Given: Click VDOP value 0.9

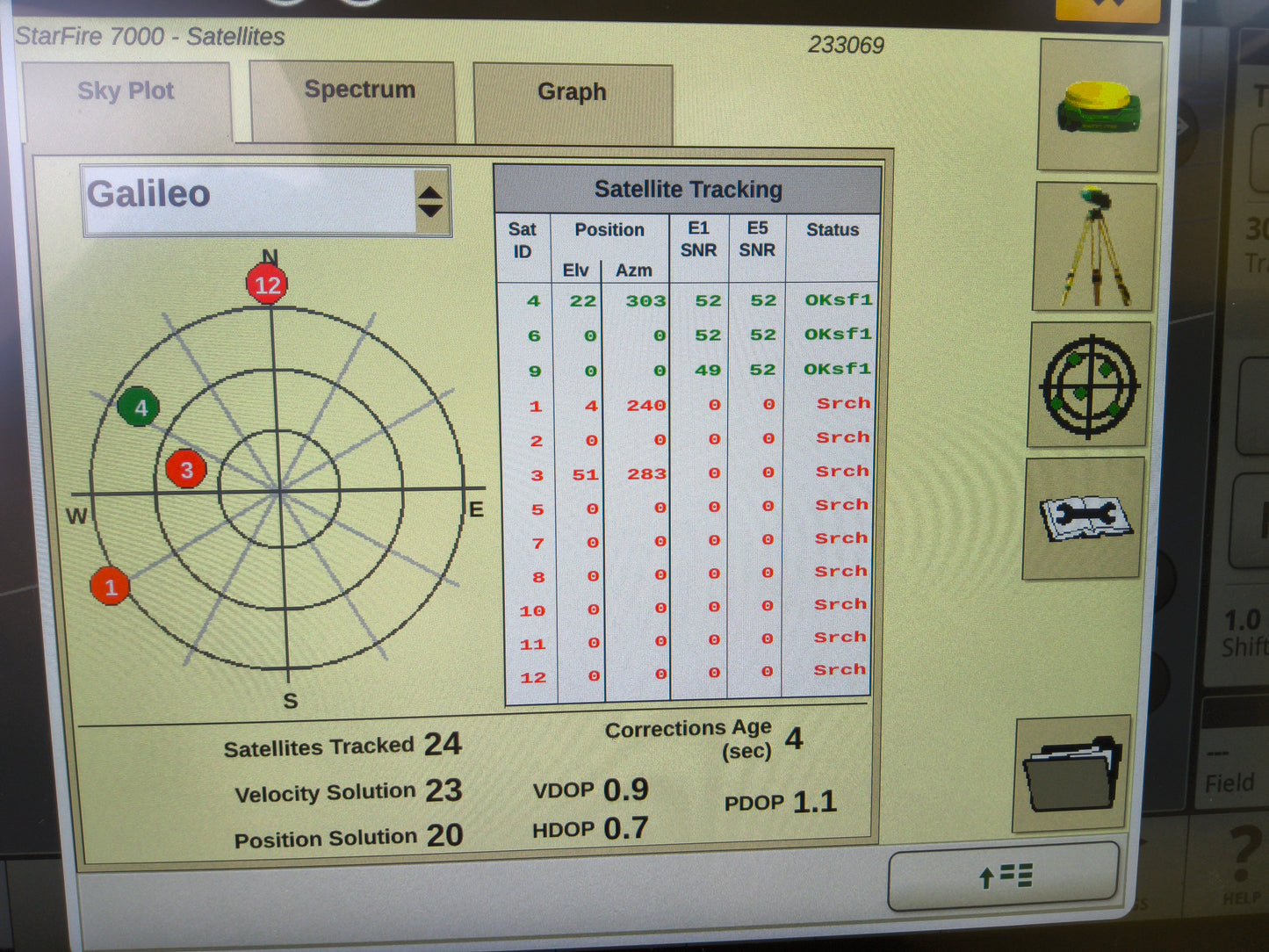Looking at the screenshot, I should (626, 790).
